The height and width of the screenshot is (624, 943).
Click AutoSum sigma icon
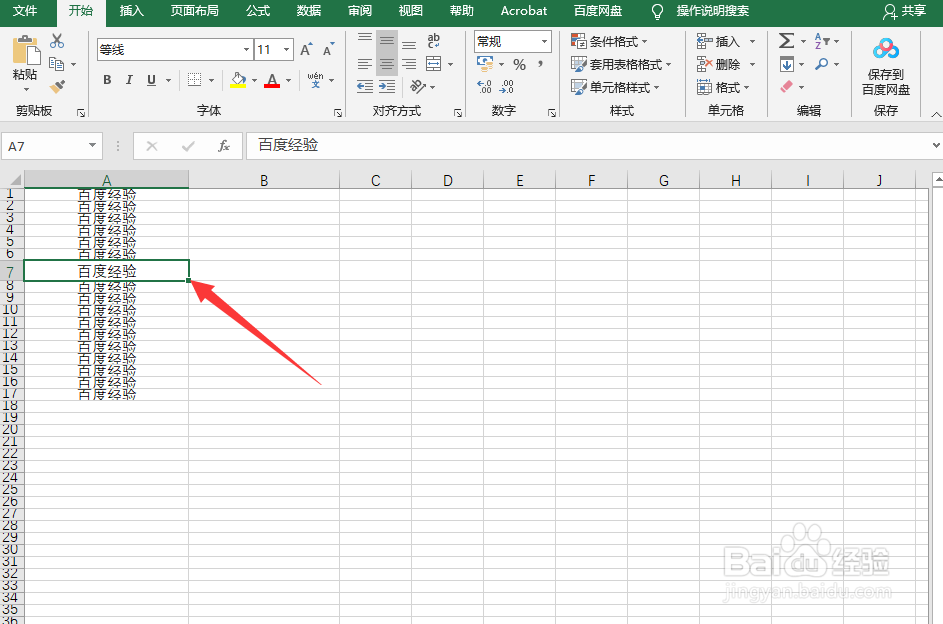pyautogui.click(x=786, y=41)
